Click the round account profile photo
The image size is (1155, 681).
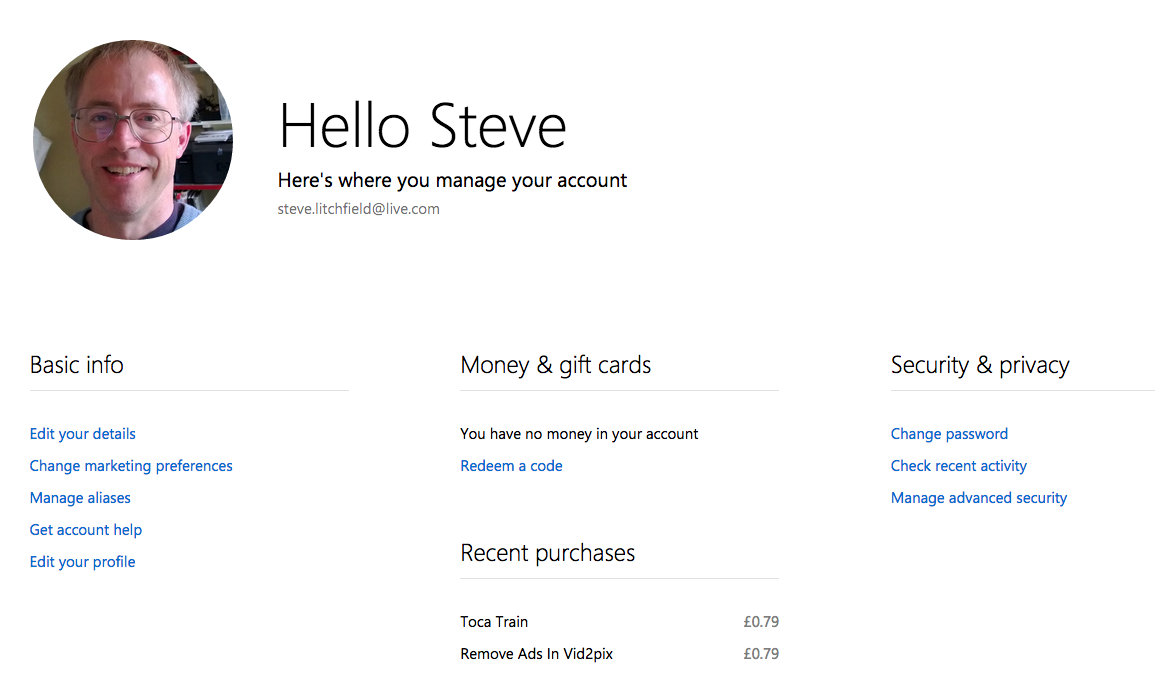point(133,140)
